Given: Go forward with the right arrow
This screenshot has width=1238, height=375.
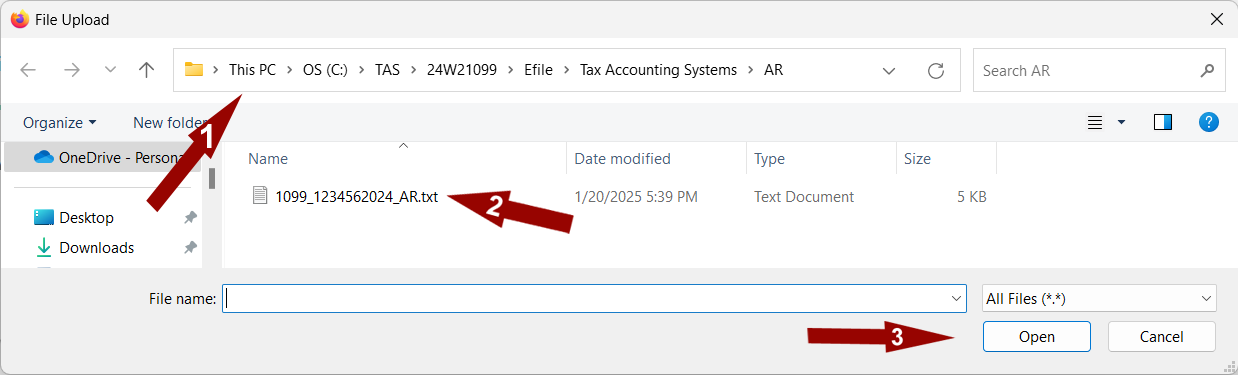Looking at the screenshot, I should pyautogui.click(x=71, y=70).
